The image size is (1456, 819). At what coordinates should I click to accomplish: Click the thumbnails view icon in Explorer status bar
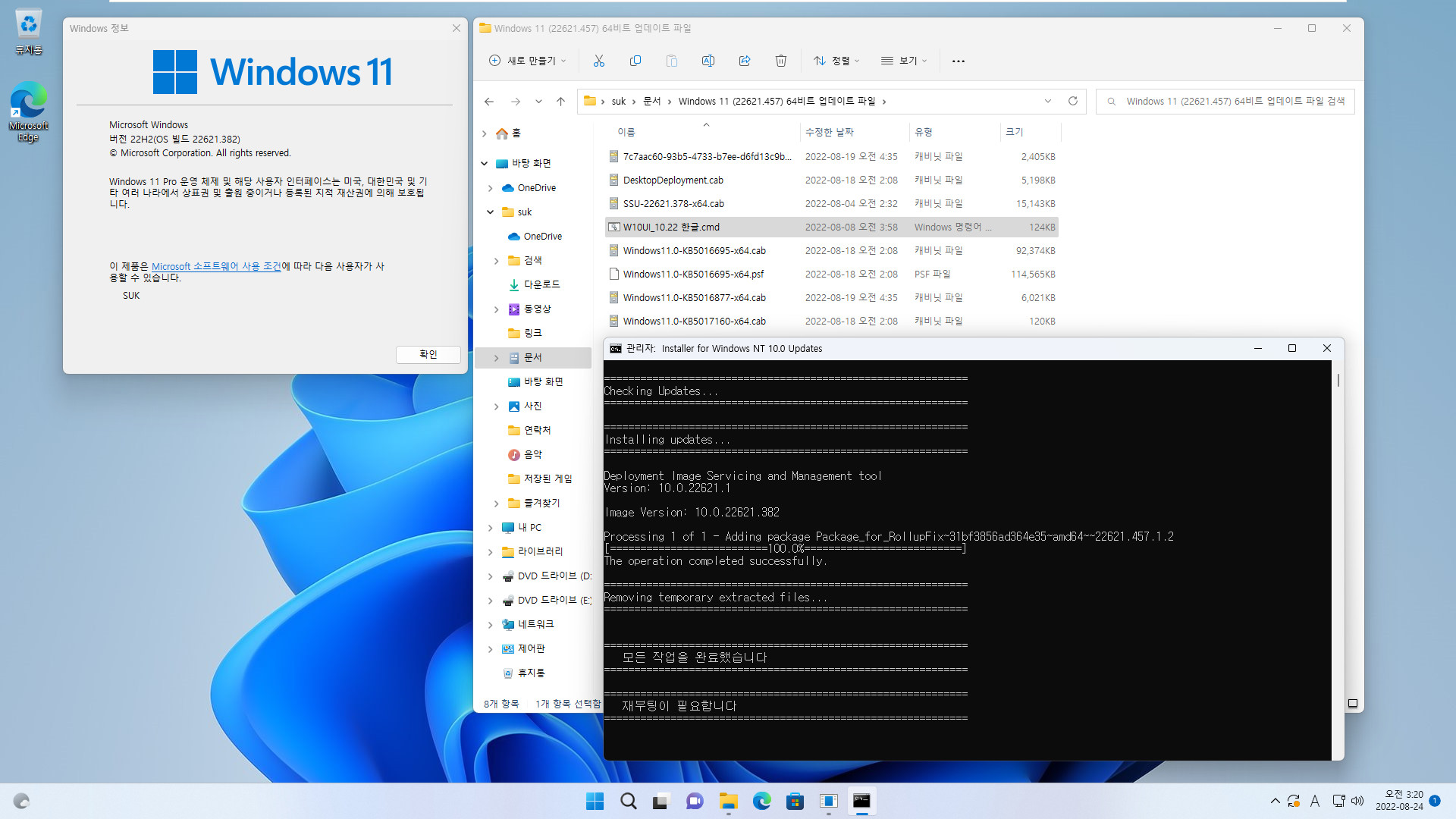click(x=1352, y=704)
